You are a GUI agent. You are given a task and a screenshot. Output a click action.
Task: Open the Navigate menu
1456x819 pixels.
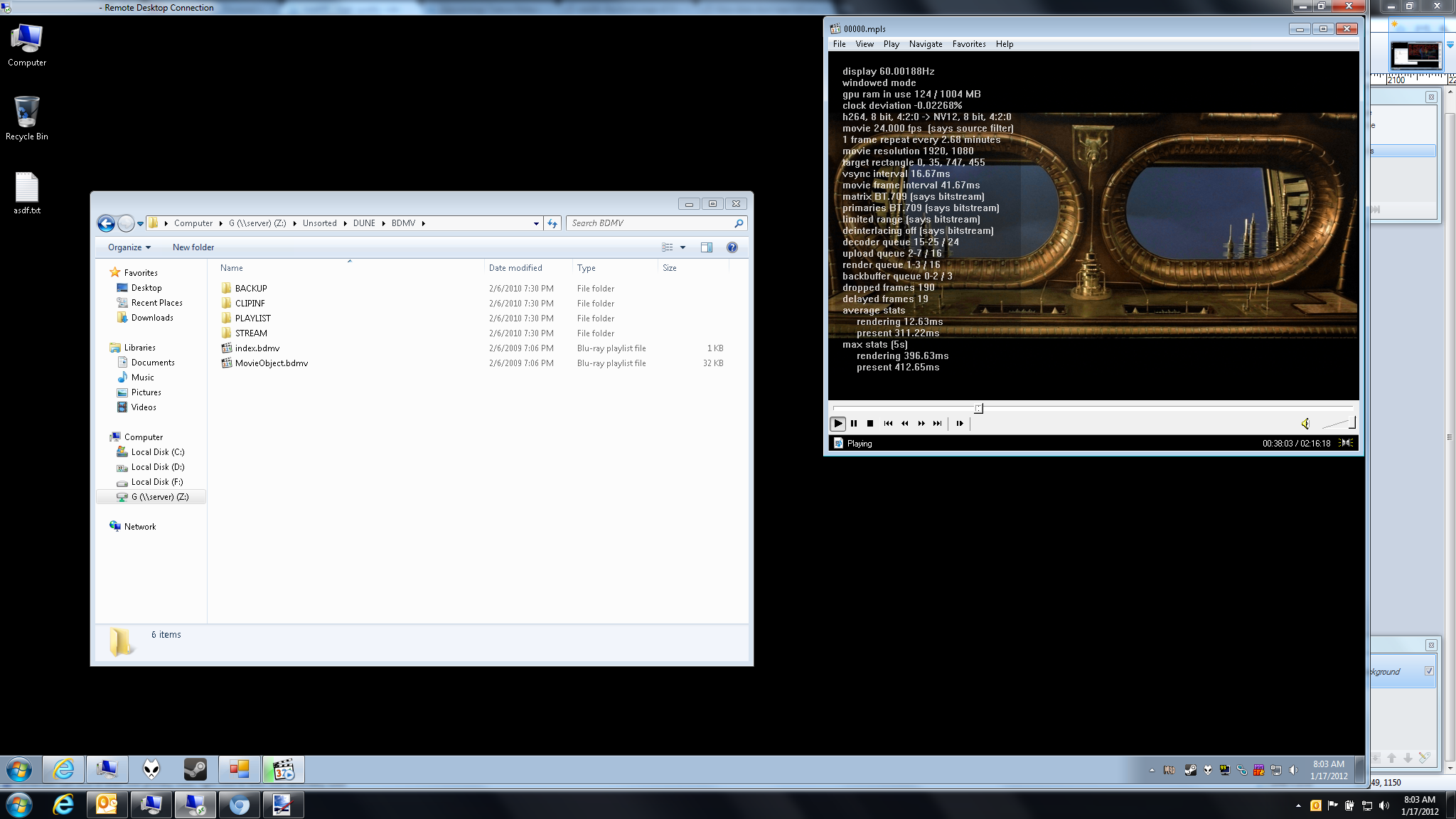925,44
